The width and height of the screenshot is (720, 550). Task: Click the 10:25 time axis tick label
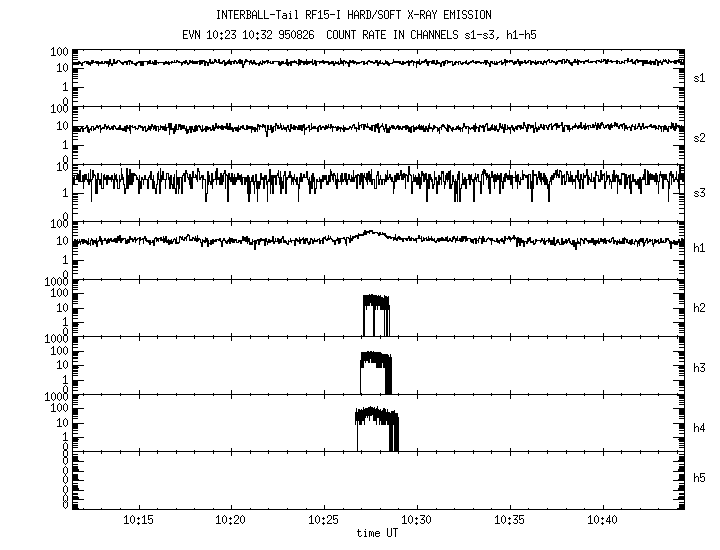324,521
